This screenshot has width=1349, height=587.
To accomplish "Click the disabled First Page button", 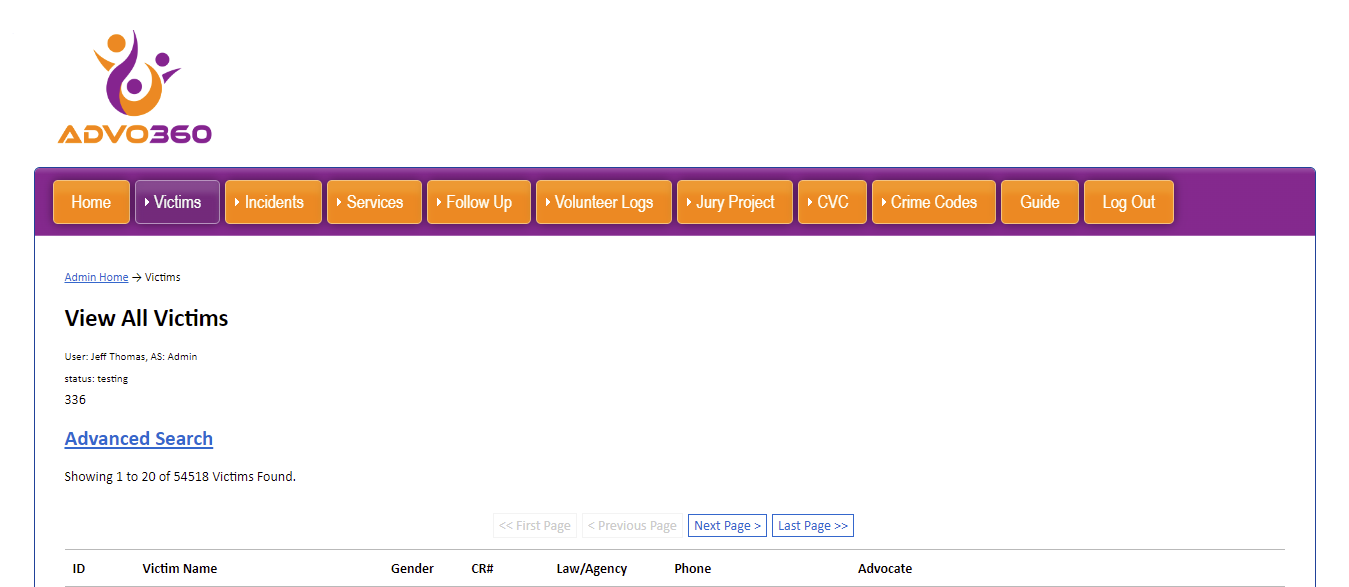I will [534, 526].
